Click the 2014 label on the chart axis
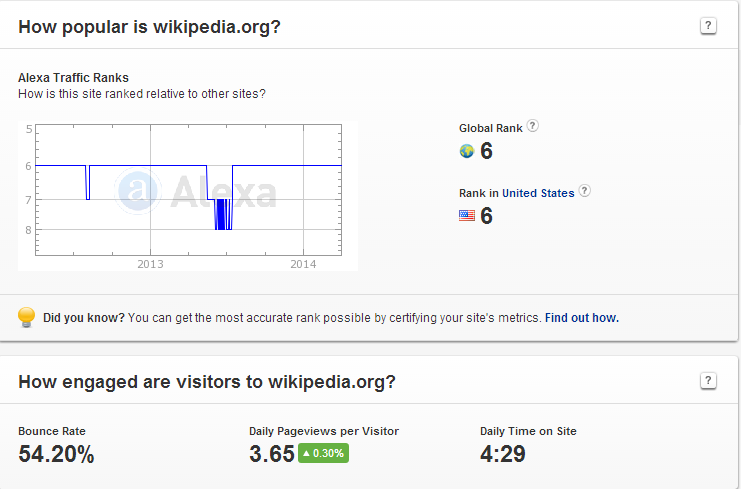 click(x=303, y=264)
